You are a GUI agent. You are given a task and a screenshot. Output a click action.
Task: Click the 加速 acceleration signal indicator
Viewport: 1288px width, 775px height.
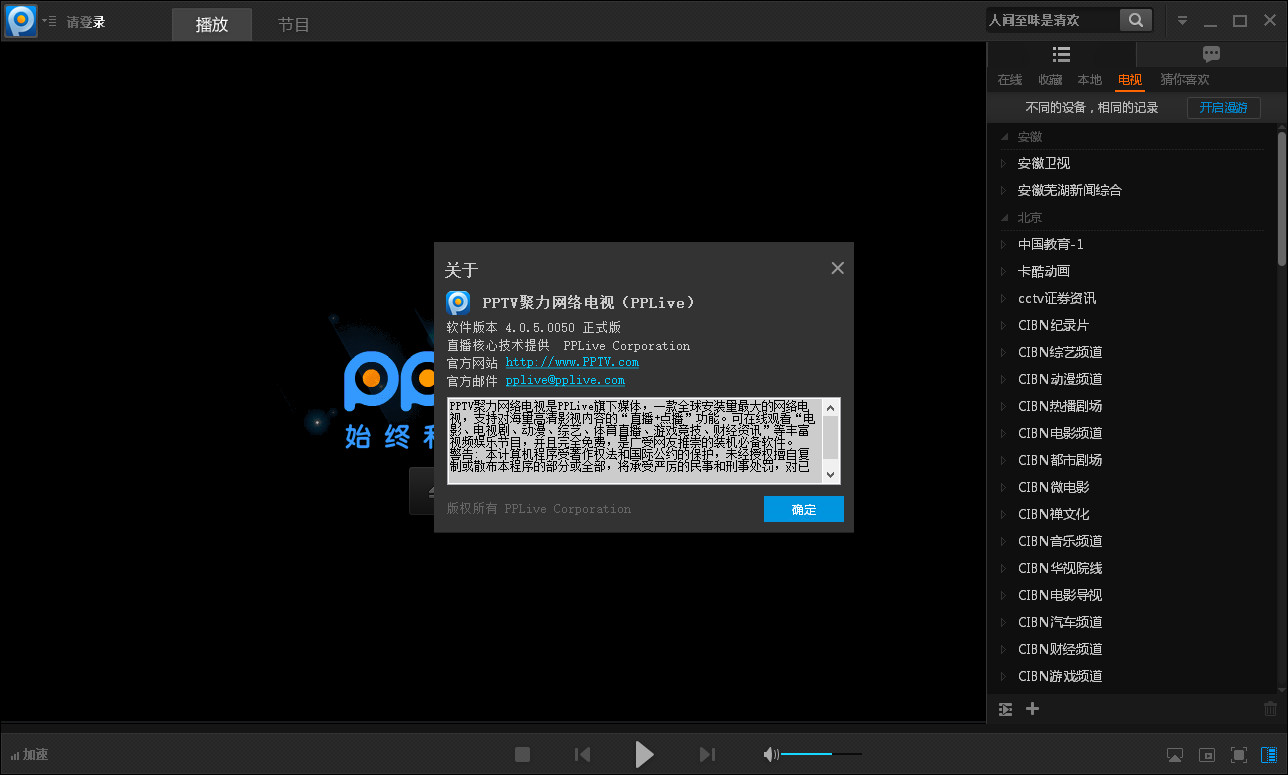[x=30, y=755]
